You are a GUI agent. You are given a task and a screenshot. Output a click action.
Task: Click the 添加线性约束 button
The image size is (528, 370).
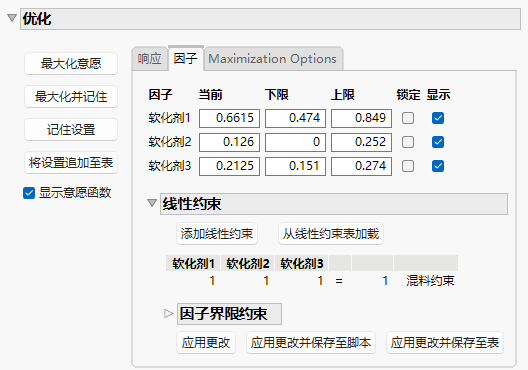coord(217,234)
